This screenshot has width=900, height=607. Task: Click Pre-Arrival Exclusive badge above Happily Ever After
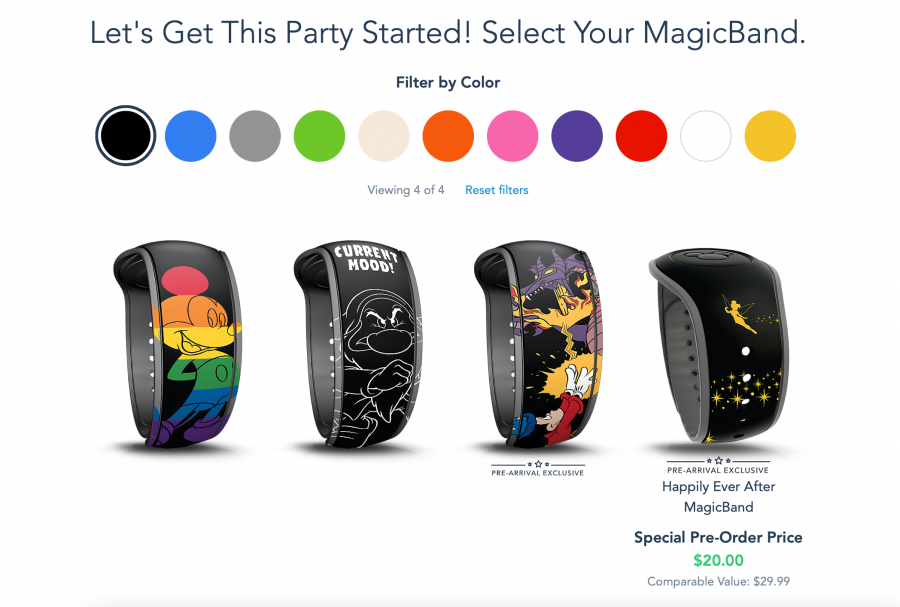pos(718,465)
